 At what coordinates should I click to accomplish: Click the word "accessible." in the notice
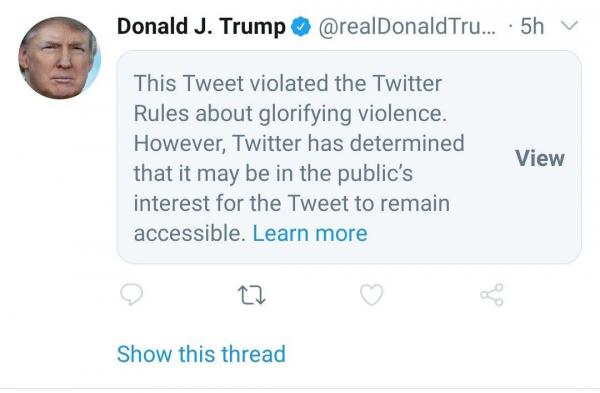tap(190, 233)
